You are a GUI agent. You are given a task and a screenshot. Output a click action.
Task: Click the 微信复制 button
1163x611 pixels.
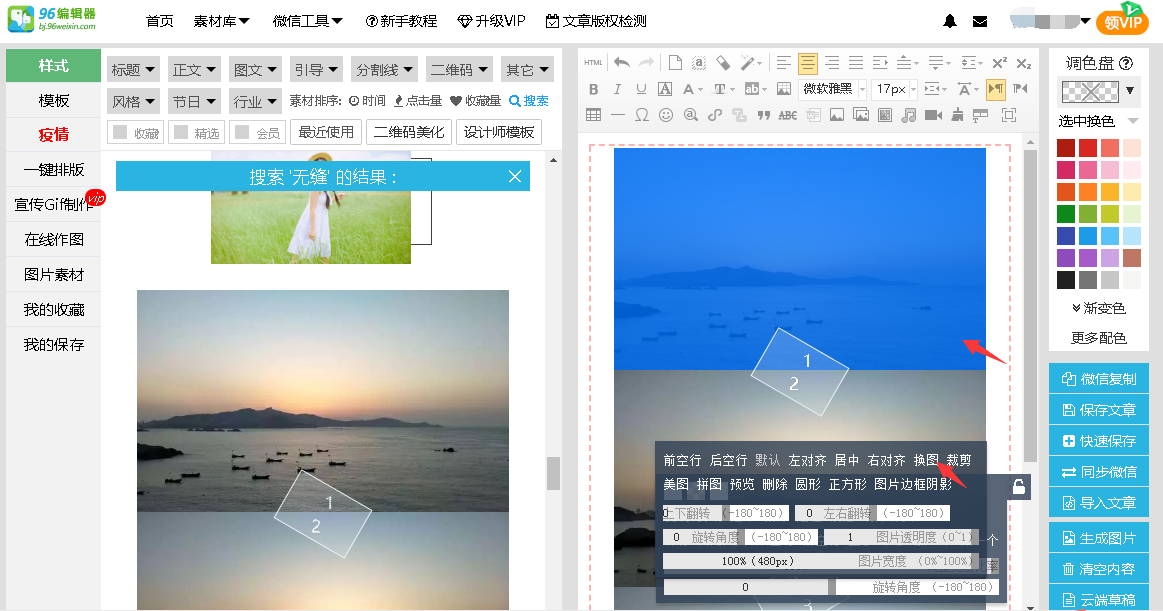pyautogui.click(x=1098, y=379)
